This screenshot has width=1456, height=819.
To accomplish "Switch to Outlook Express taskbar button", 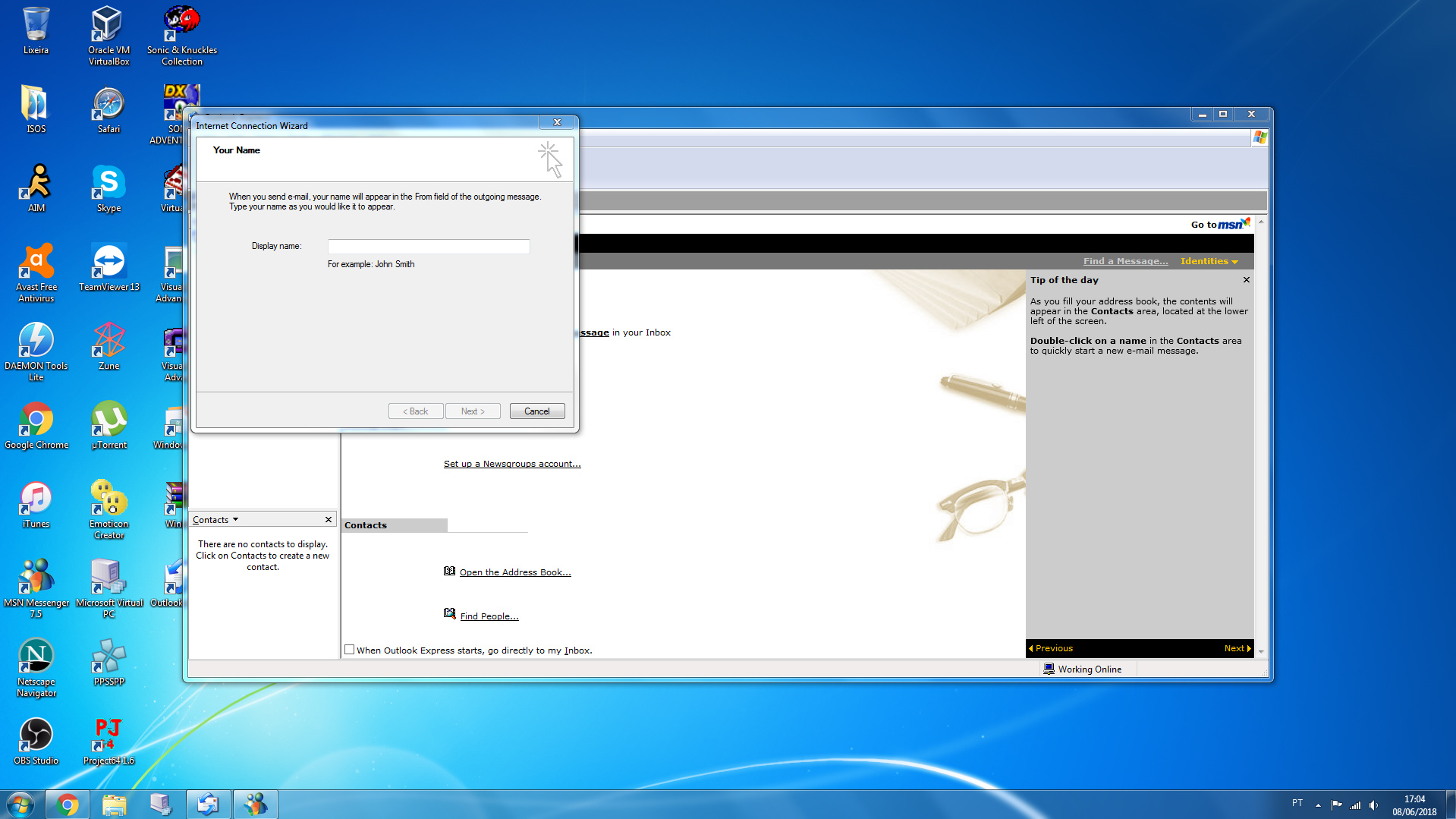I will (208, 805).
